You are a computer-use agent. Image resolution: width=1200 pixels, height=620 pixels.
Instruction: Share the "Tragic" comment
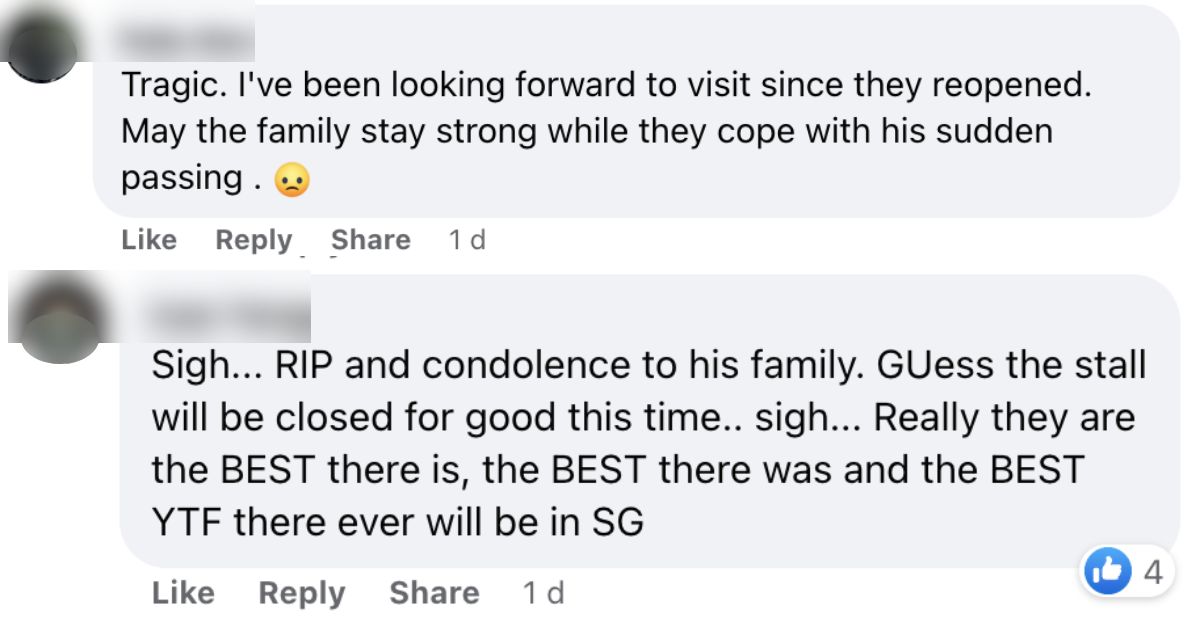(371, 240)
